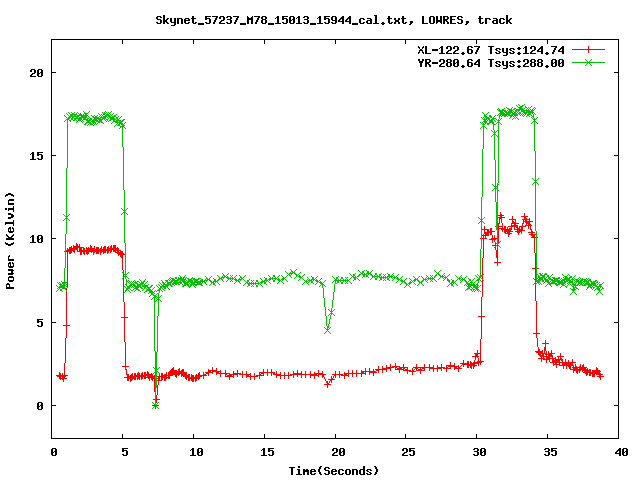Click x-axis tick label 25
The height and width of the screenshot is (480, 640).
tap(407, 452)
